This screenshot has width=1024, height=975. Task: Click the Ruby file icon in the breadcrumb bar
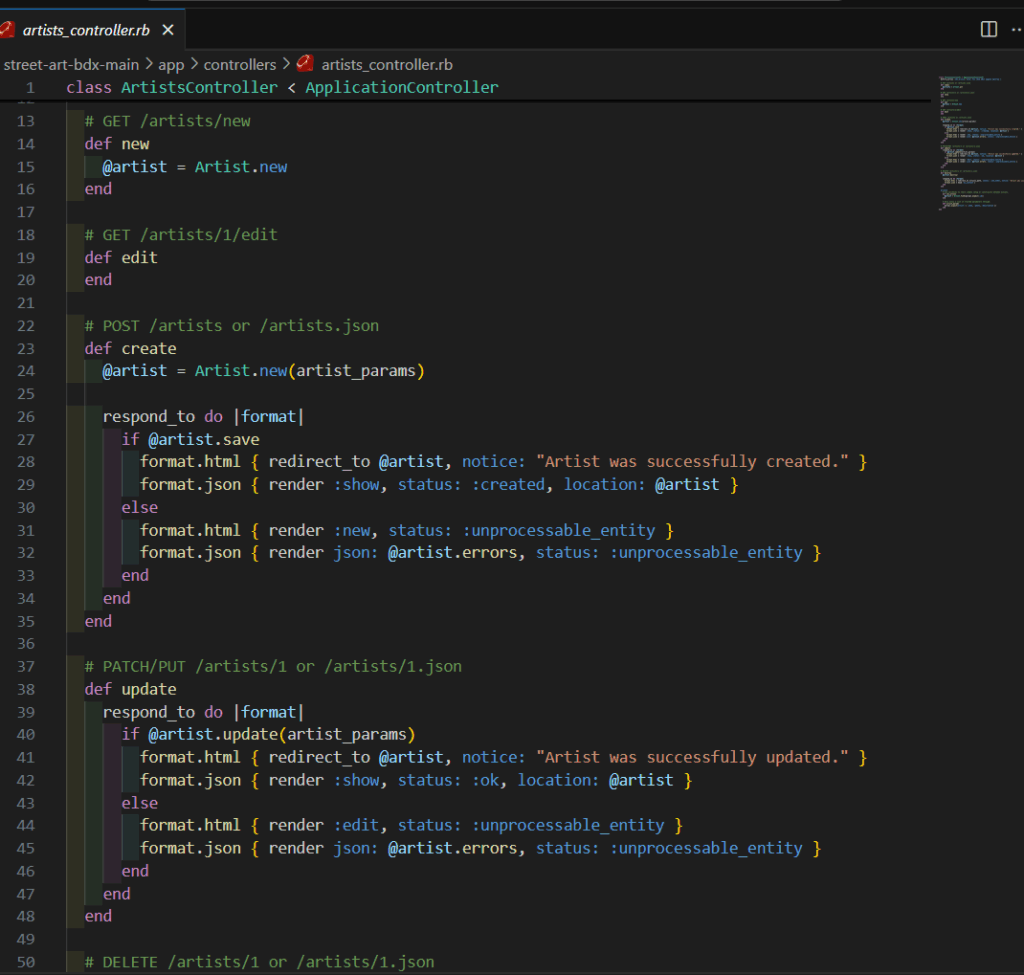click(x=305, y=64)
